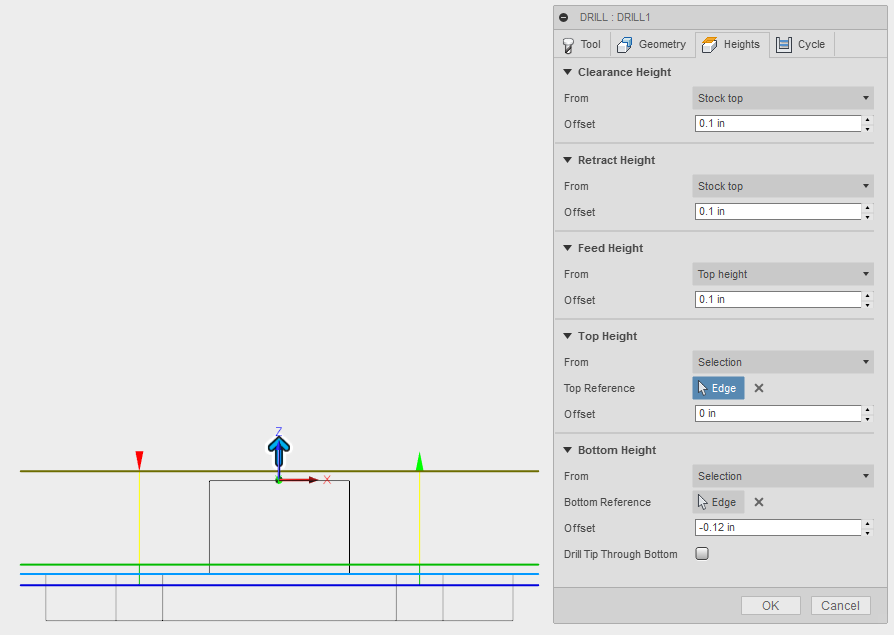Collapse the Retract Height section
The image size is (894, 635).
(x=568, y=160)
